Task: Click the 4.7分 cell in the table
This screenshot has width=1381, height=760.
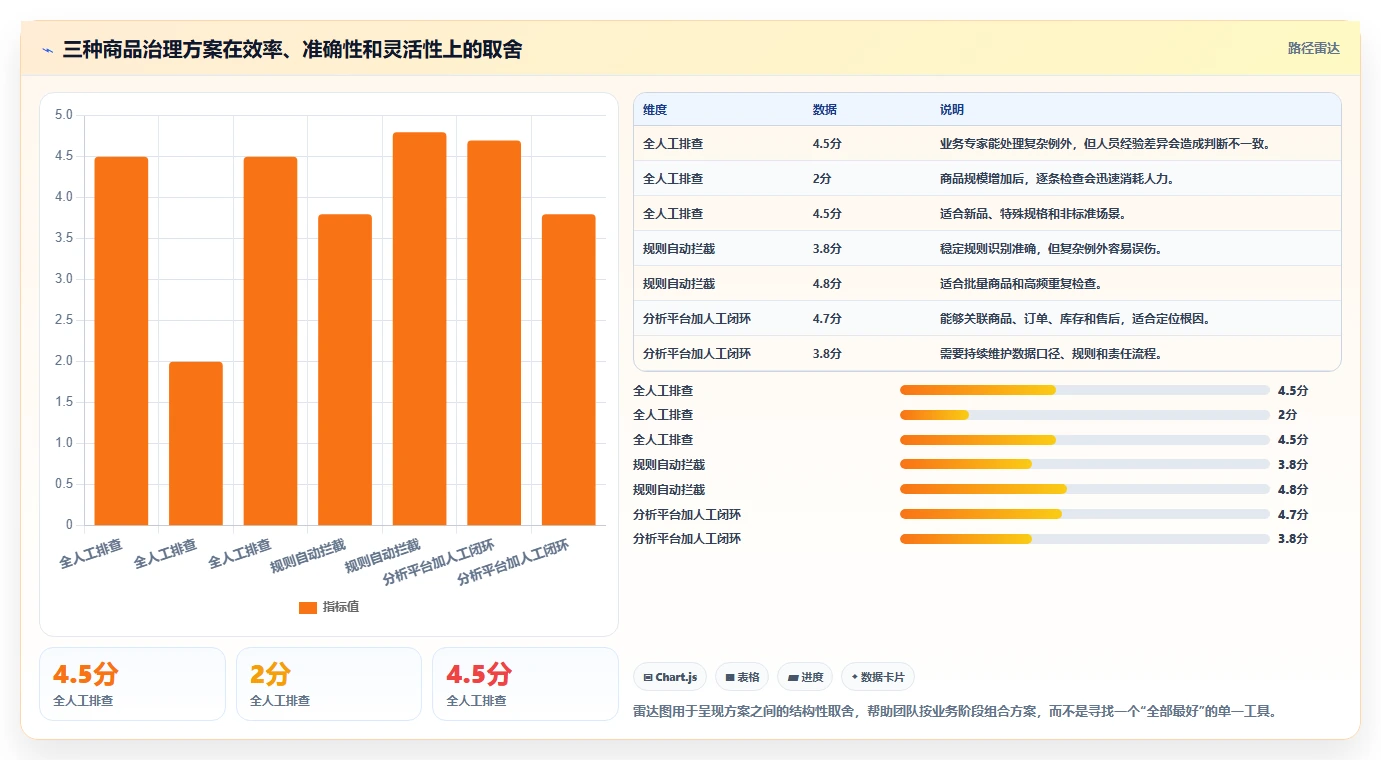Action: tap(827, 319)
